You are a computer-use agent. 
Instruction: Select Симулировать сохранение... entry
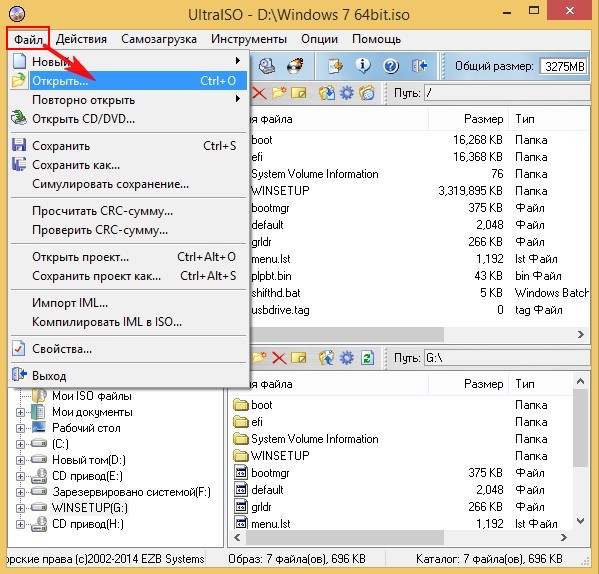pos(129,184)
